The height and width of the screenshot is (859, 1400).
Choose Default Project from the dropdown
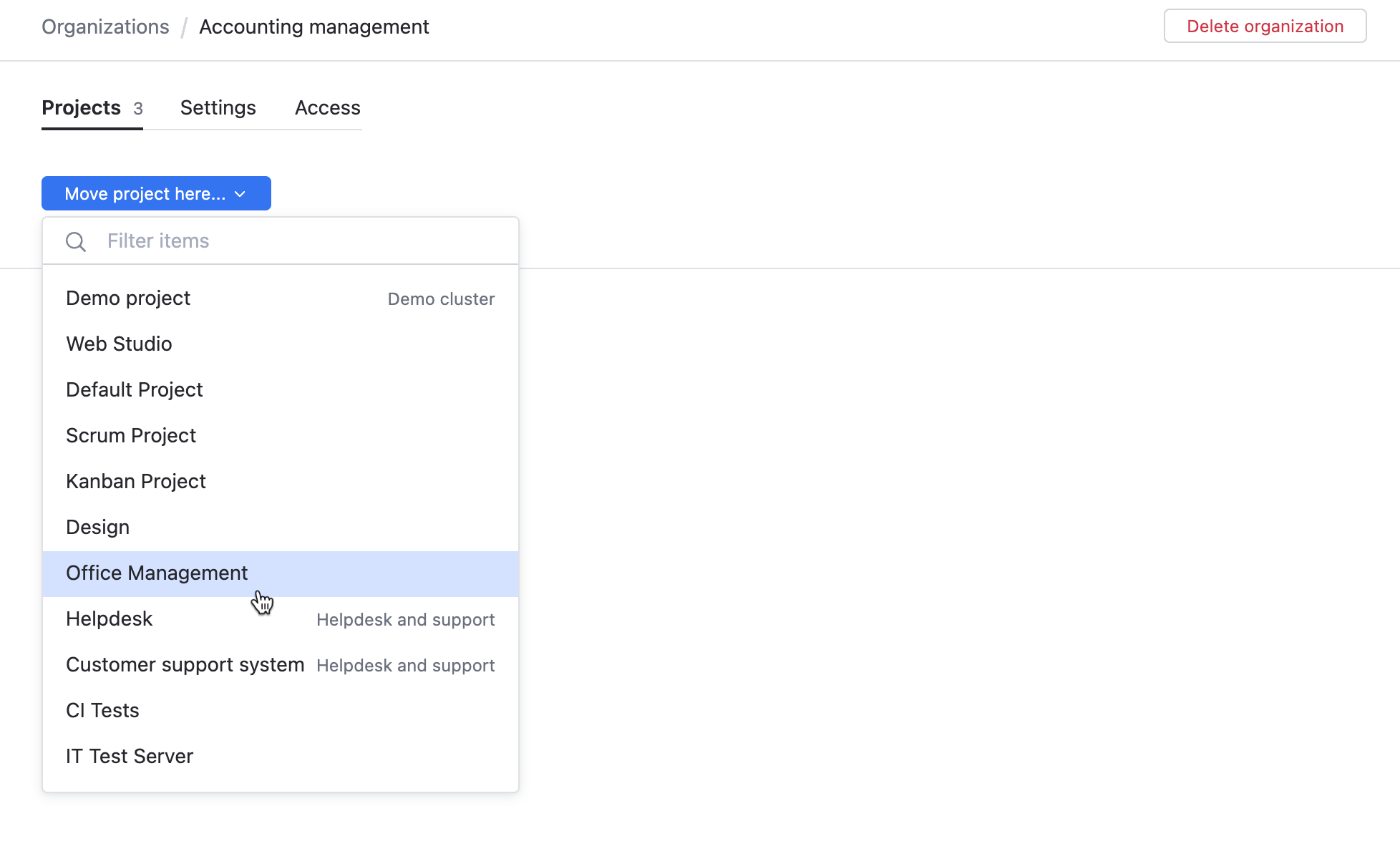pos(134,389)
